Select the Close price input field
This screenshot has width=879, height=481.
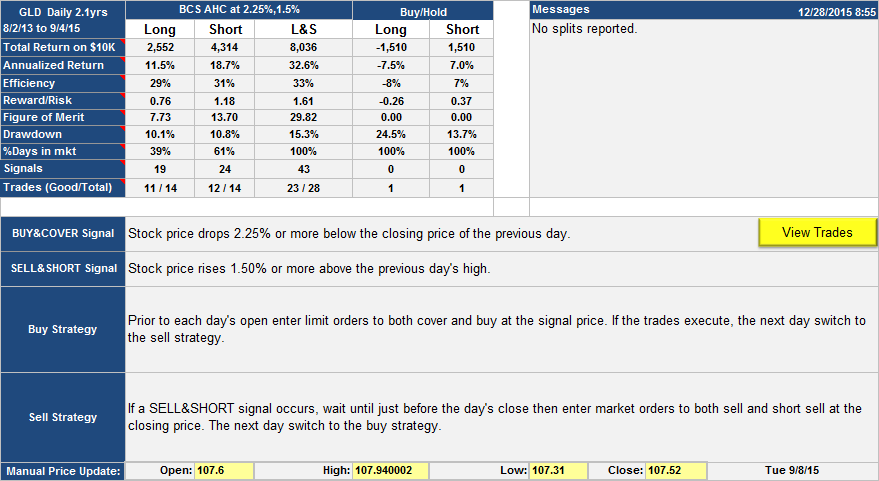[x=675, y=471]
